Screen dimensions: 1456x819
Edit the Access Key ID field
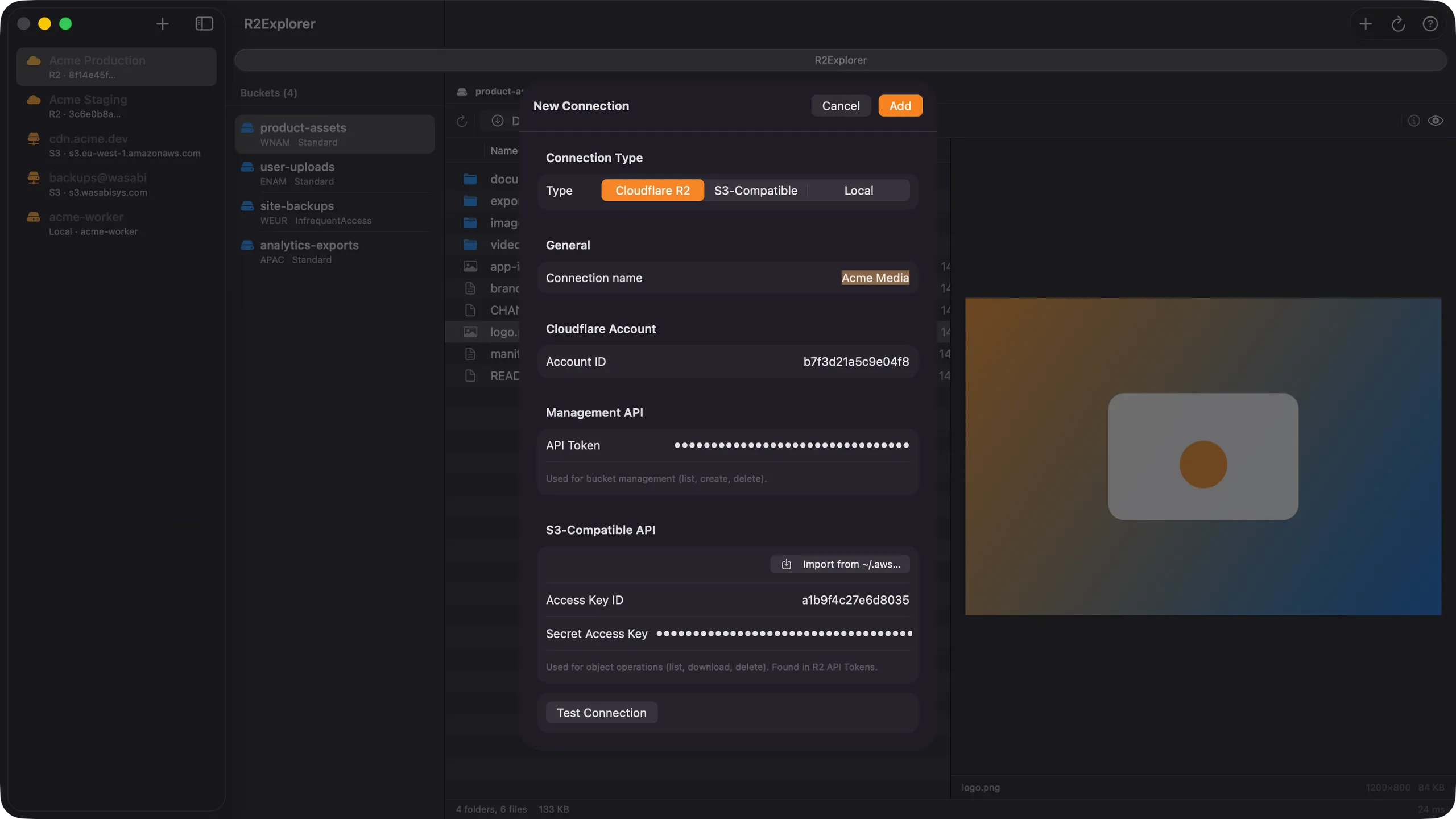(727, 600)
